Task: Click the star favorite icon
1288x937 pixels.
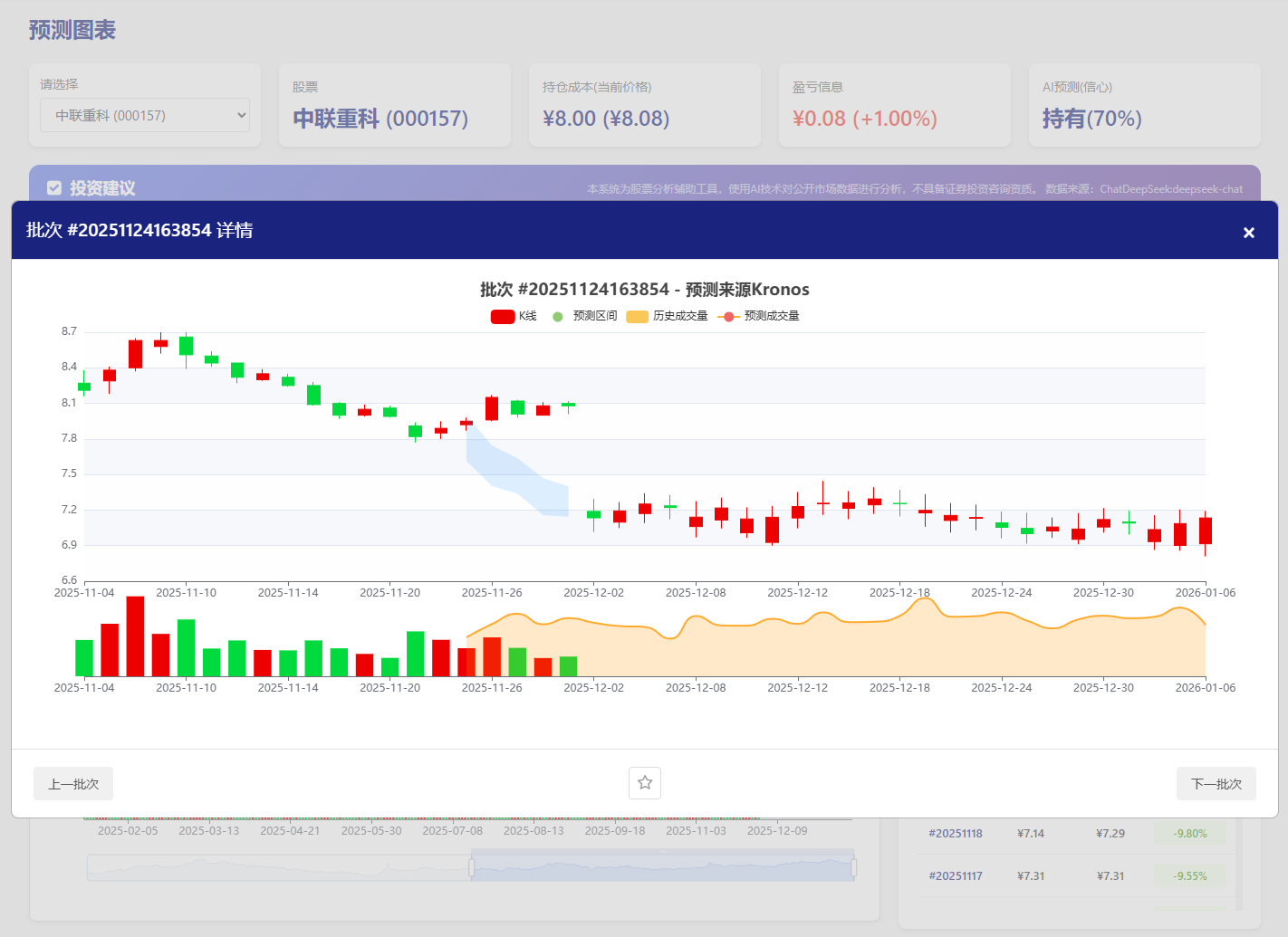Action: (645, 782)
